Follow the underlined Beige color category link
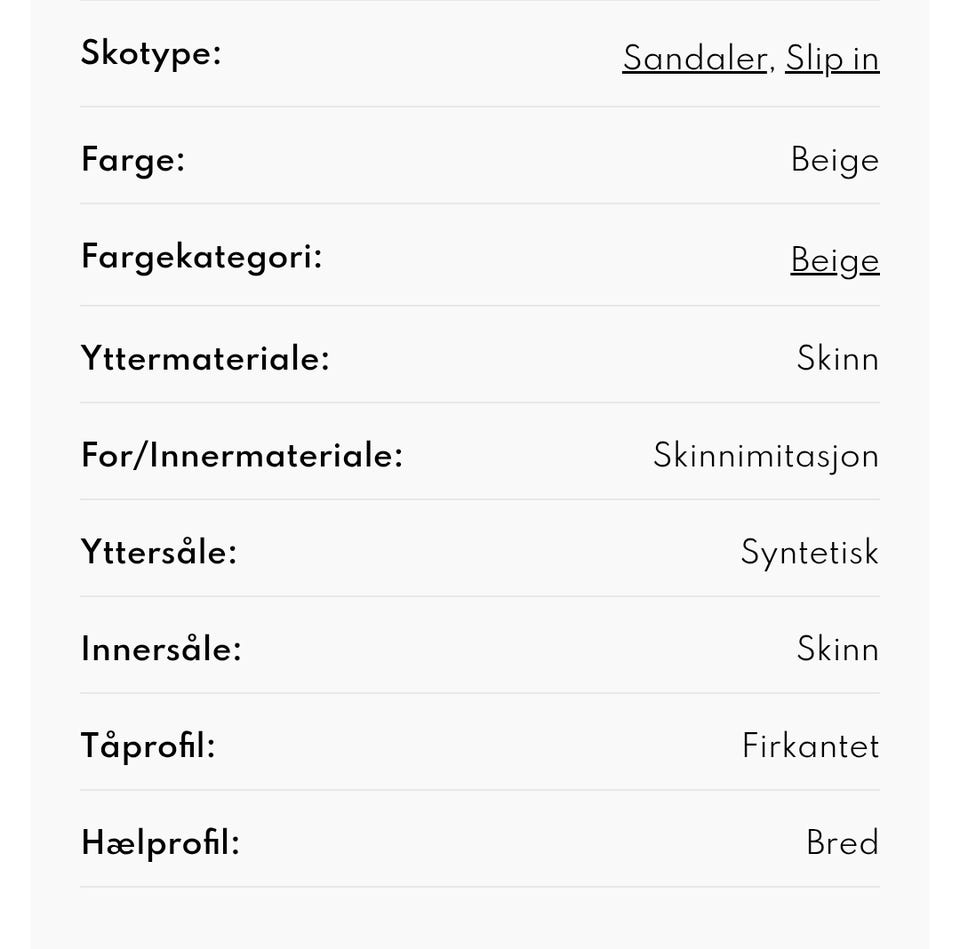960x949 pixels. 834,260
